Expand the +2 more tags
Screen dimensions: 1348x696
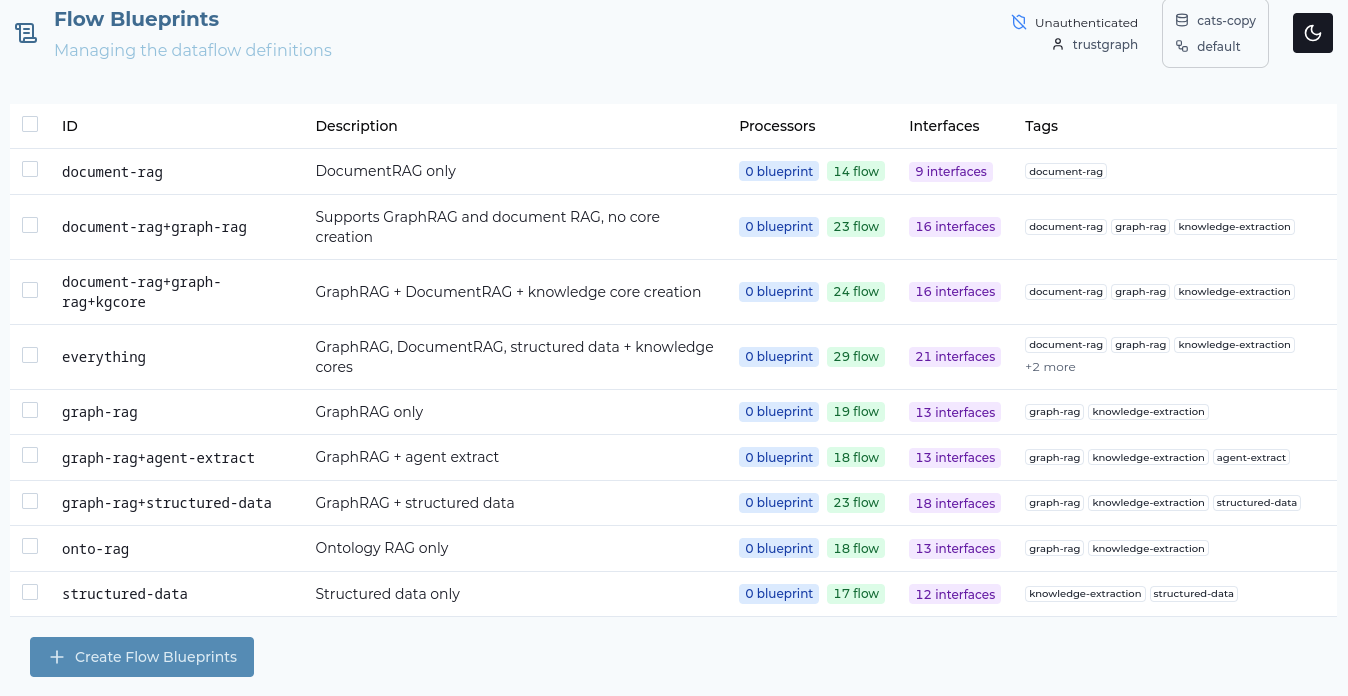point(1050,367)
